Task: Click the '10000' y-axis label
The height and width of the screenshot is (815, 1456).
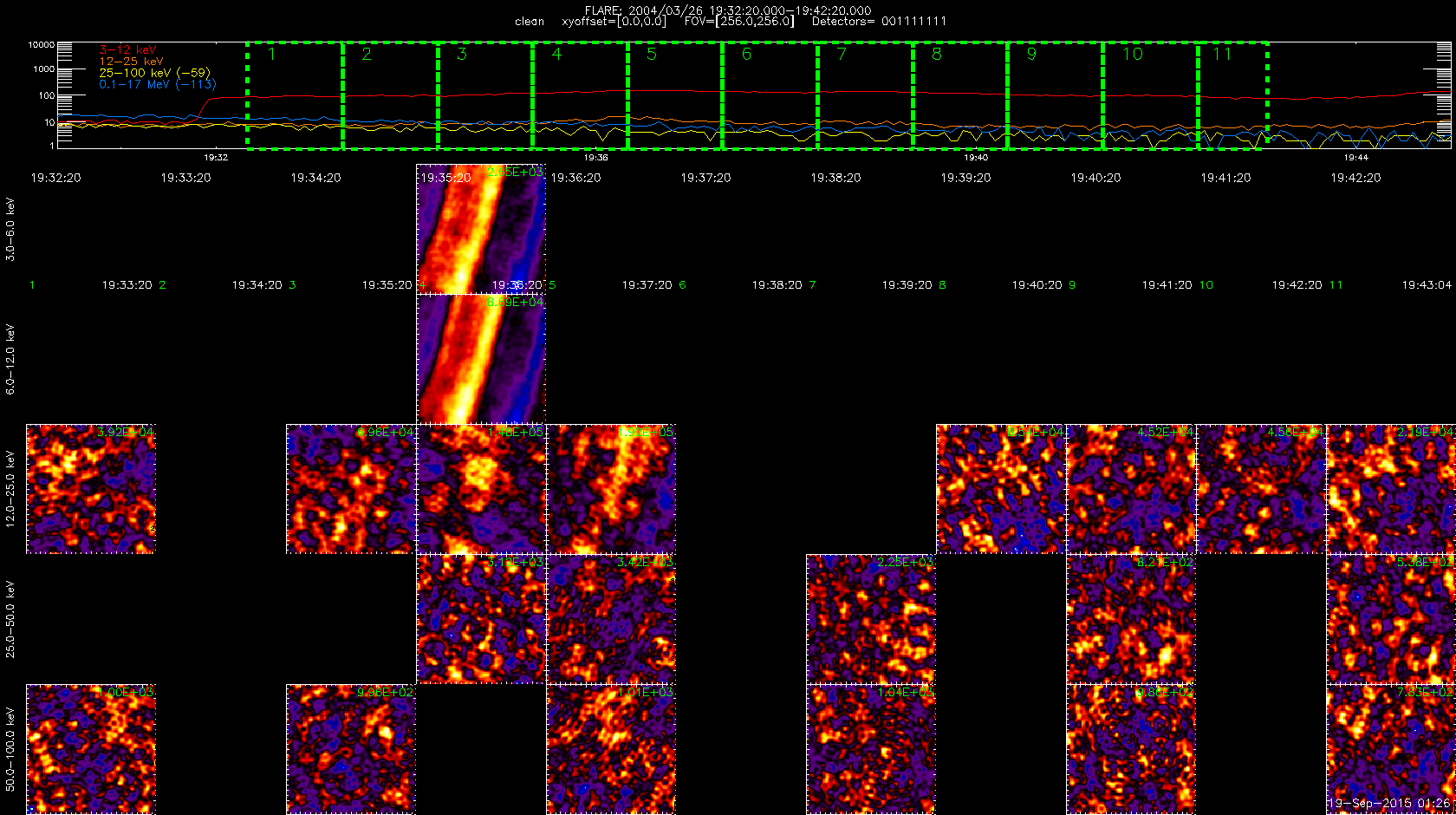Action: [x=42, y=45]
